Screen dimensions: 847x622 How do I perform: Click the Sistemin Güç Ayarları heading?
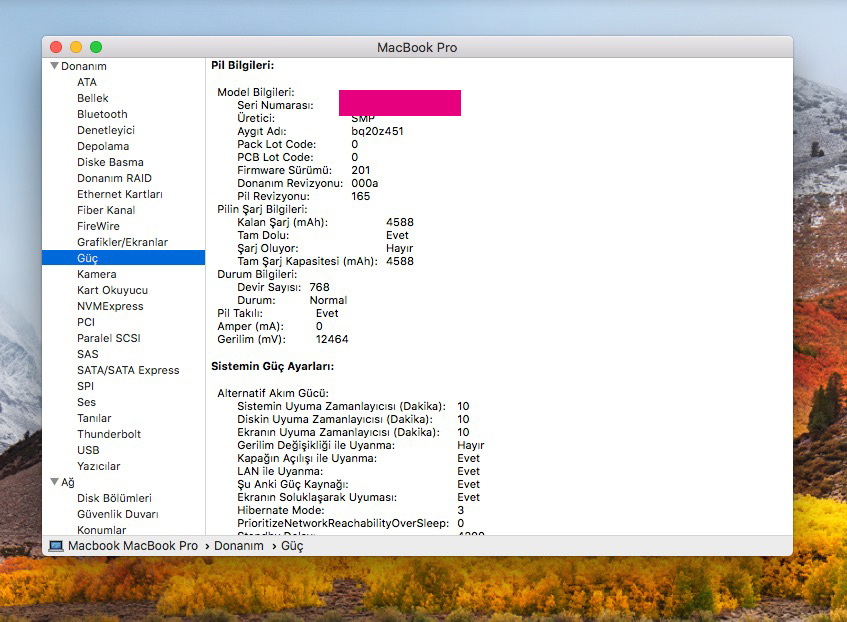tap(272, 366)
